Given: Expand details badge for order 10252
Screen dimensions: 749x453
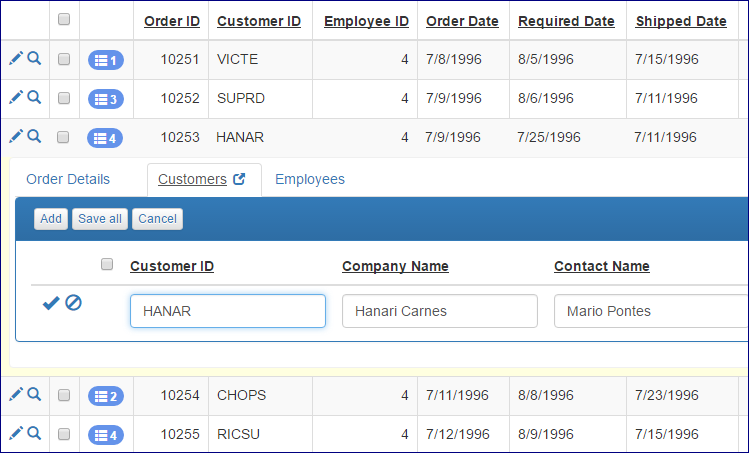Looking at the screenshot, I should coord(105,99).
